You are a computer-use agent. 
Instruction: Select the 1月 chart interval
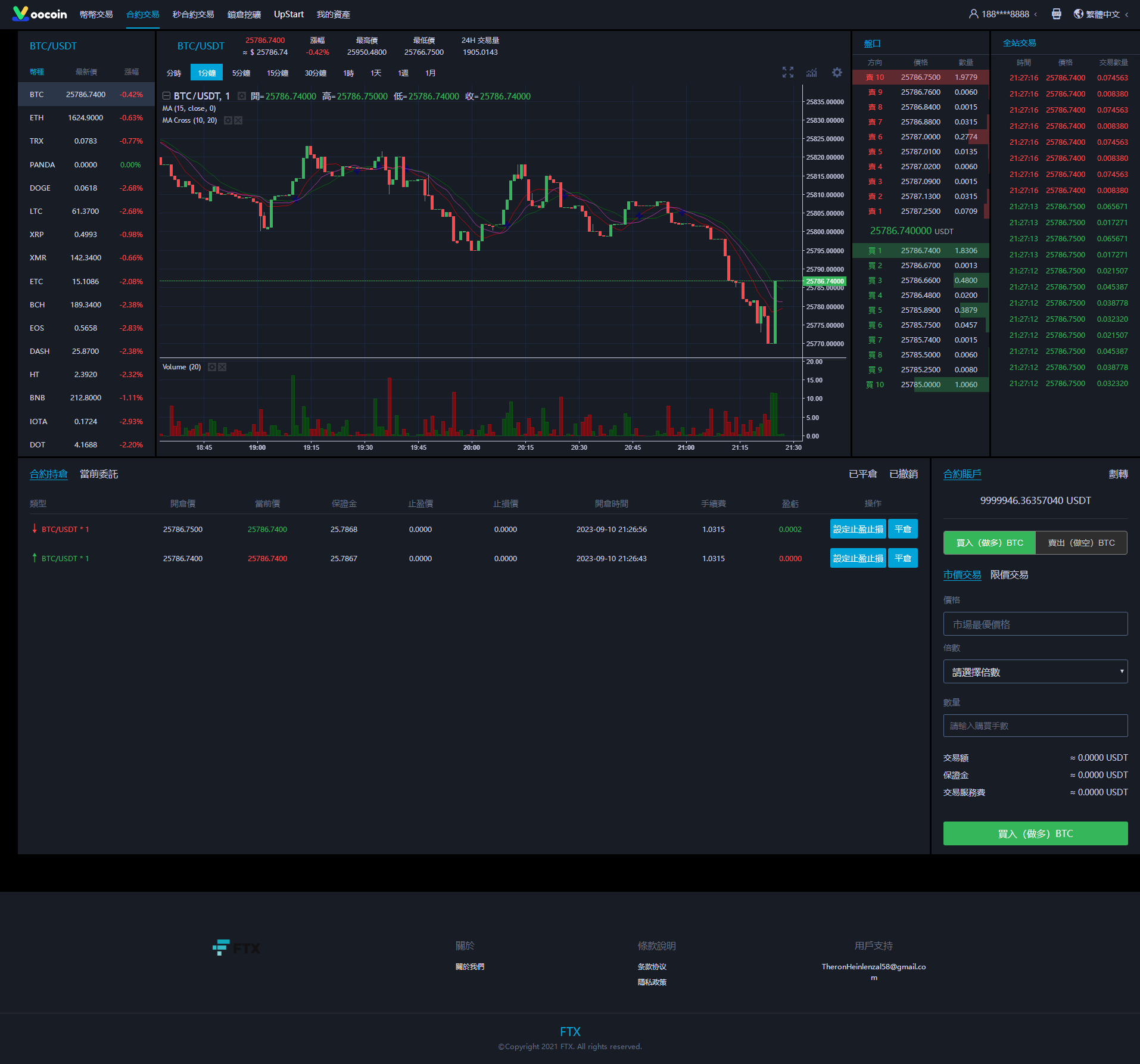click(431, 73)
